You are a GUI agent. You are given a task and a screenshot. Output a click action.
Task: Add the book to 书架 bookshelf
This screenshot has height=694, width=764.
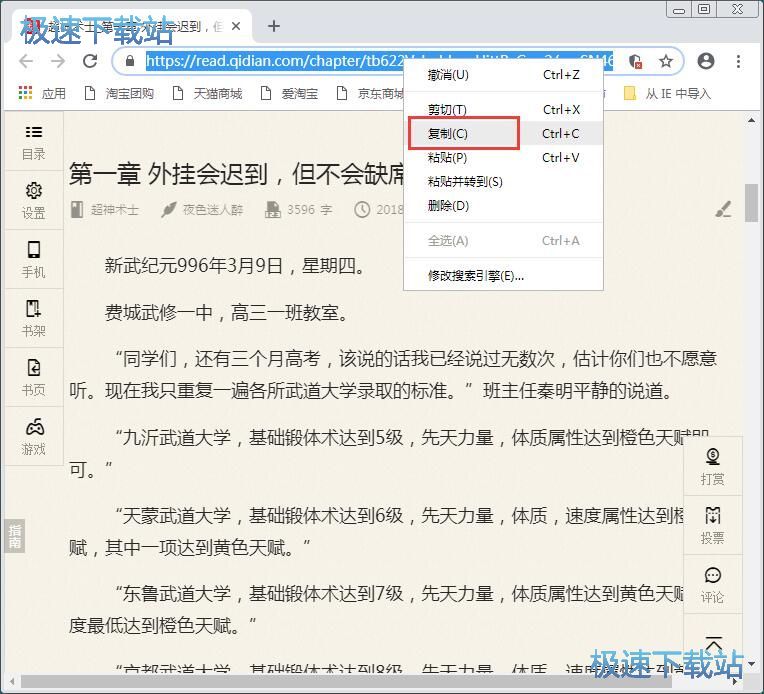[x=34, y=318]
